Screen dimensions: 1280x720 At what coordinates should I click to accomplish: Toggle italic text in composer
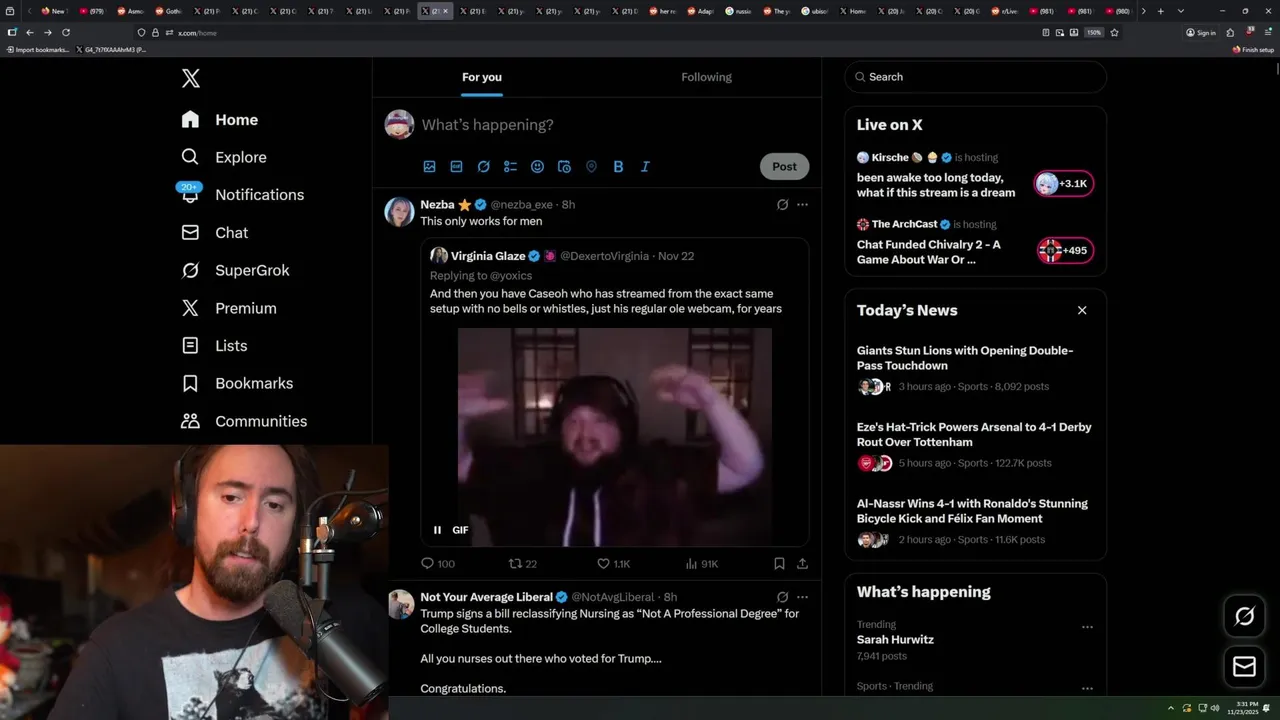[x=645, y=167]
